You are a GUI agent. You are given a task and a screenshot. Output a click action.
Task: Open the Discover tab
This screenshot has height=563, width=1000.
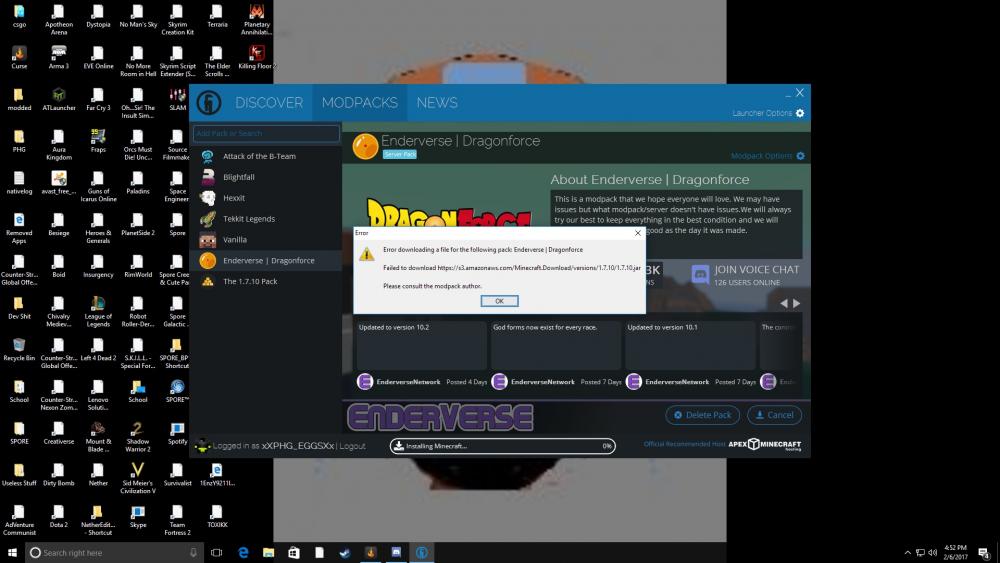tap(268, 103)
